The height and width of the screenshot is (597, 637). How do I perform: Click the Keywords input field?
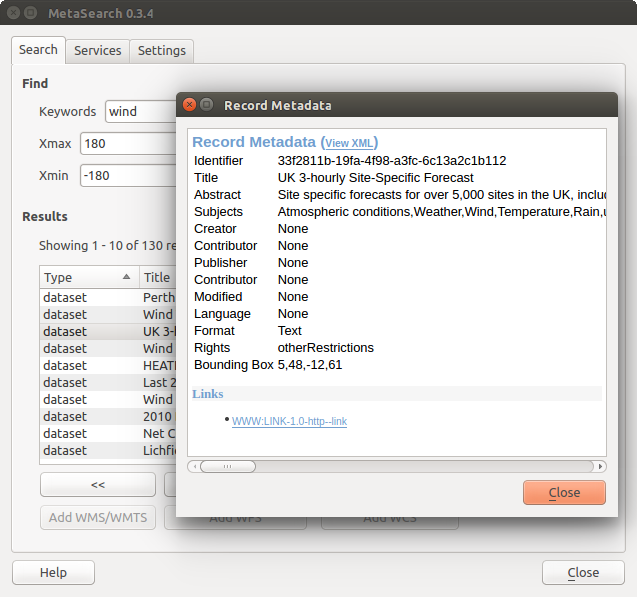coord(140,112)
